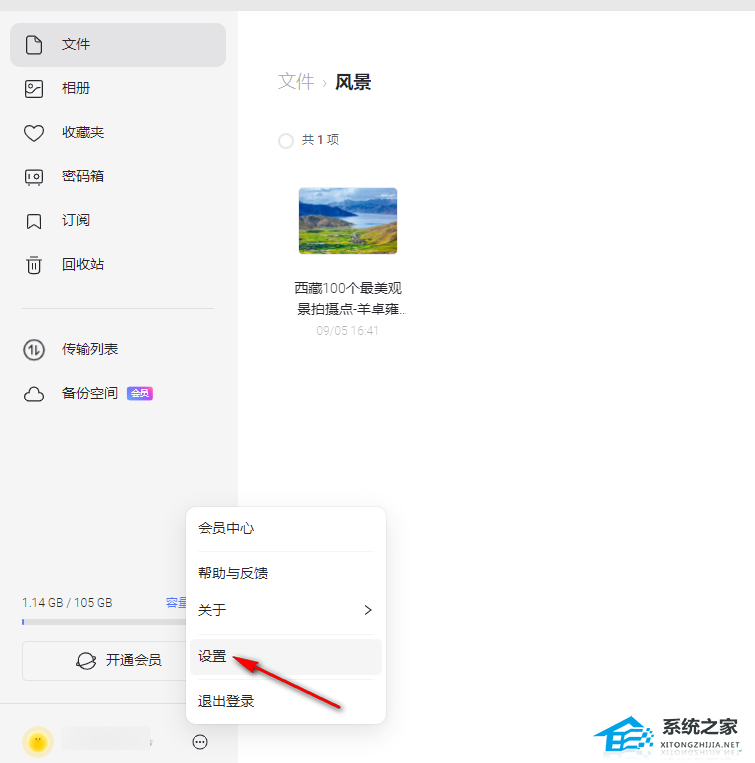This screenshot has width=755, height=763.
Task: Click the 开通会员 button
Action: click(x=104, y=661)
